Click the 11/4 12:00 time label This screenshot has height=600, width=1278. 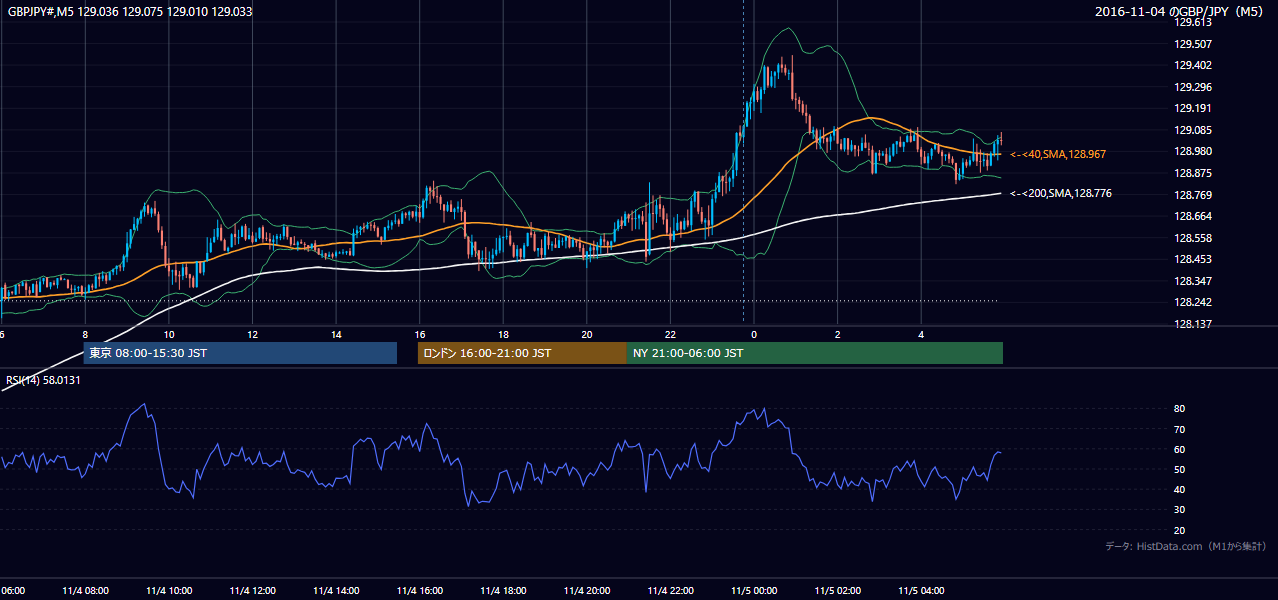tap(253, 591)
